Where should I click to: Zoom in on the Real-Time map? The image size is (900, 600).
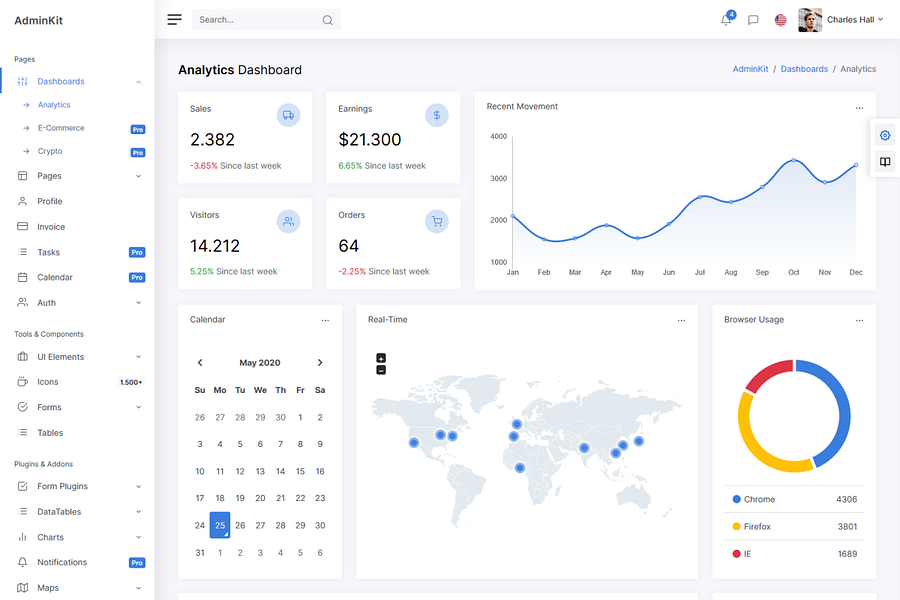(x=381, y=358)
